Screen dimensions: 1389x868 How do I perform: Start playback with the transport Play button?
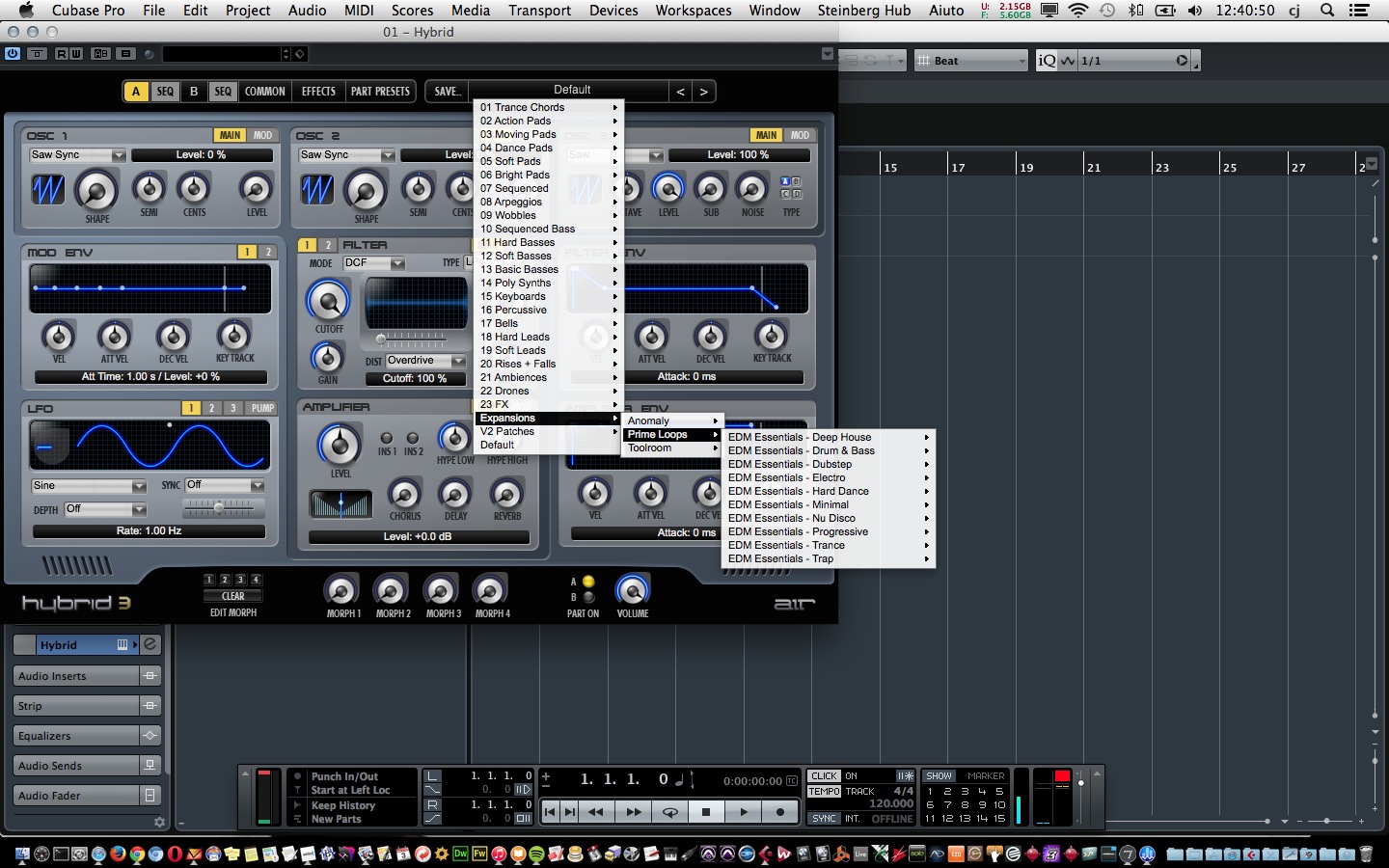click(x=743, y=812)
